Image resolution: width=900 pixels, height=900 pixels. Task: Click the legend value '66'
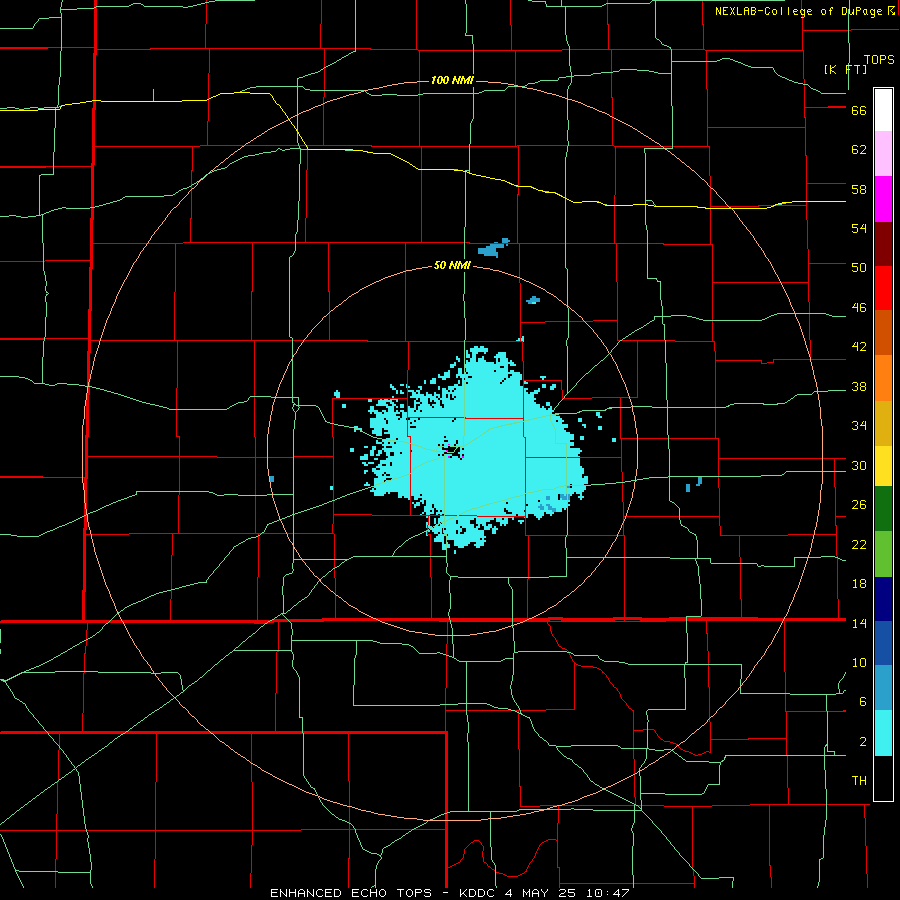coord(859,110)
